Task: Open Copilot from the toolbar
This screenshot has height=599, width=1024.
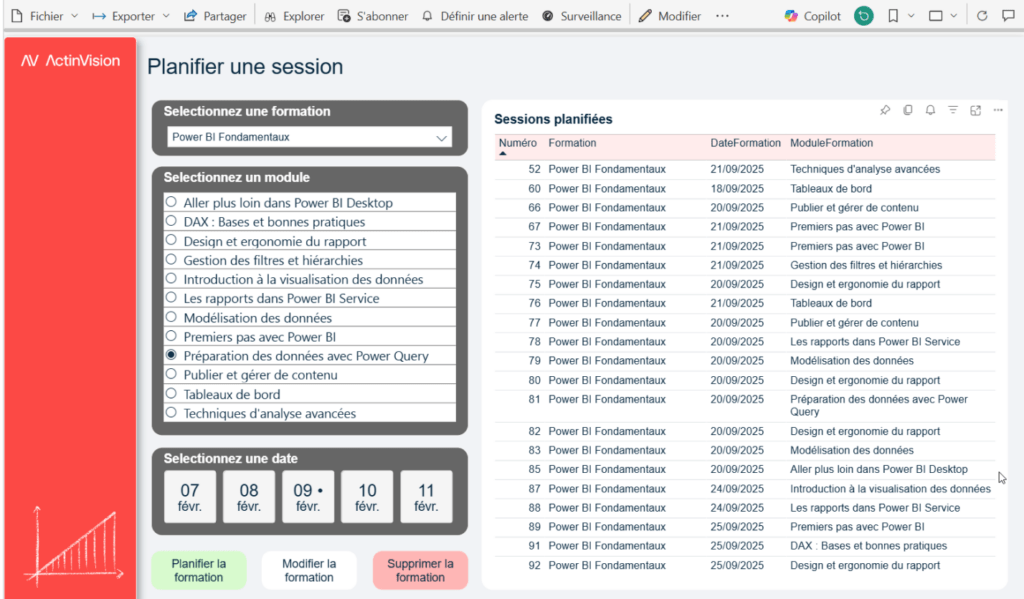Action: 812,16
